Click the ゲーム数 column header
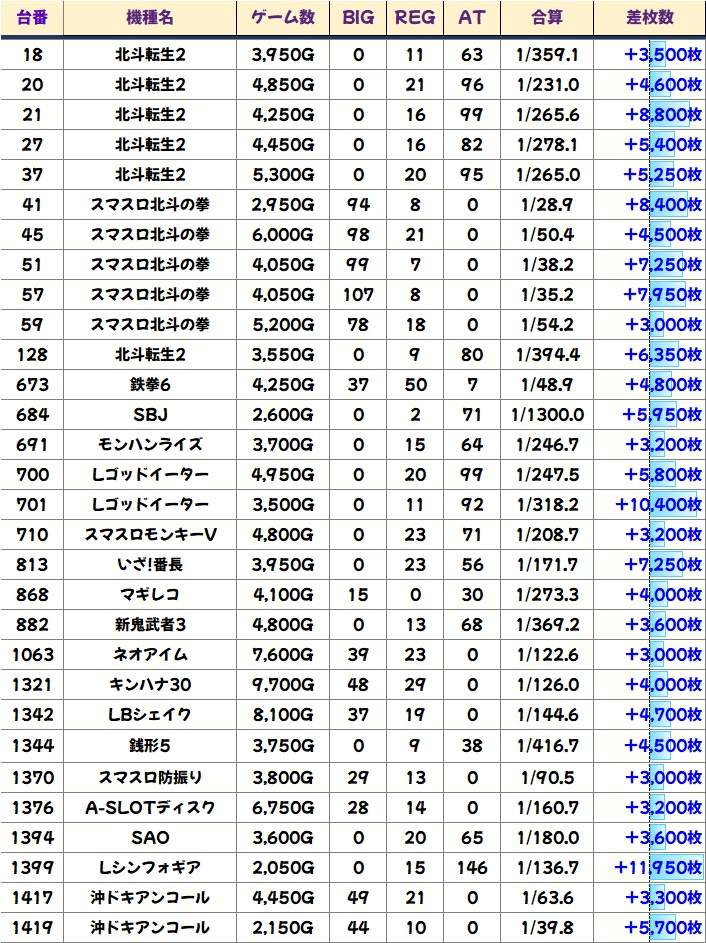 [x=282, y=18]
